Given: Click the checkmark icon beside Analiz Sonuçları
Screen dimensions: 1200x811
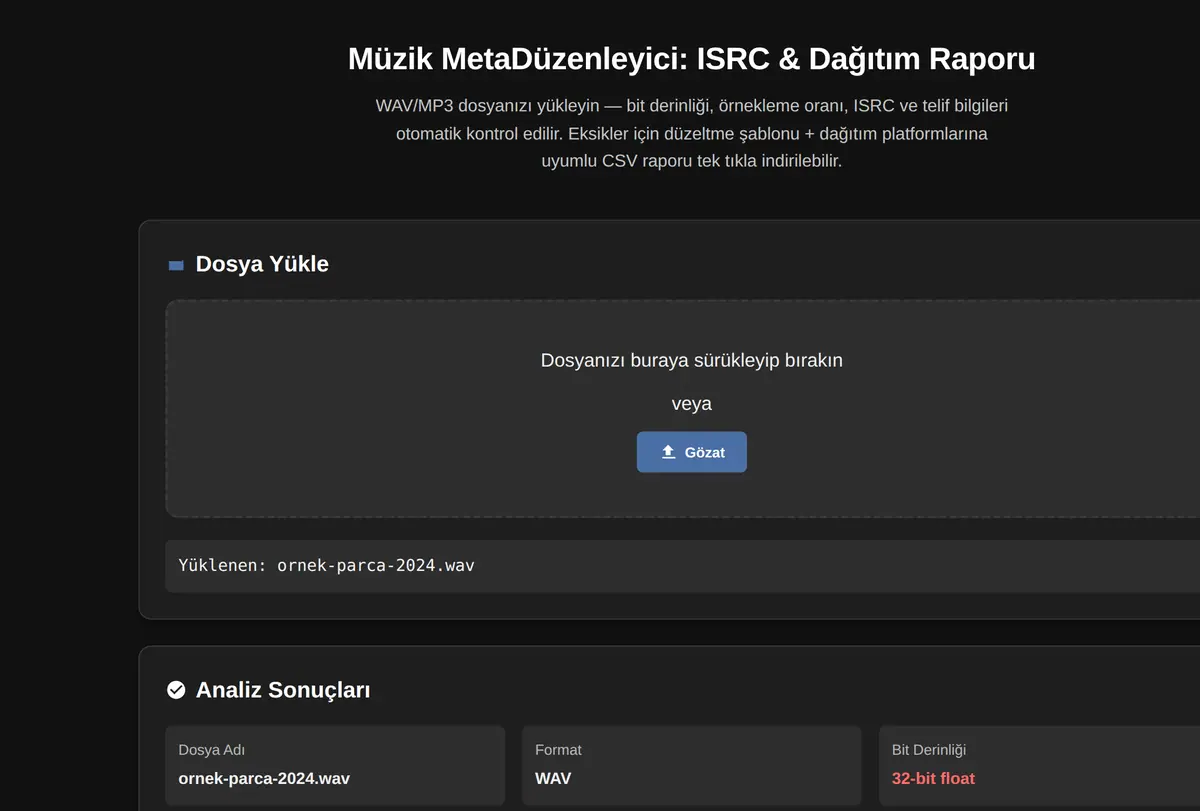Looking at the screenshot, I should 176,690.
